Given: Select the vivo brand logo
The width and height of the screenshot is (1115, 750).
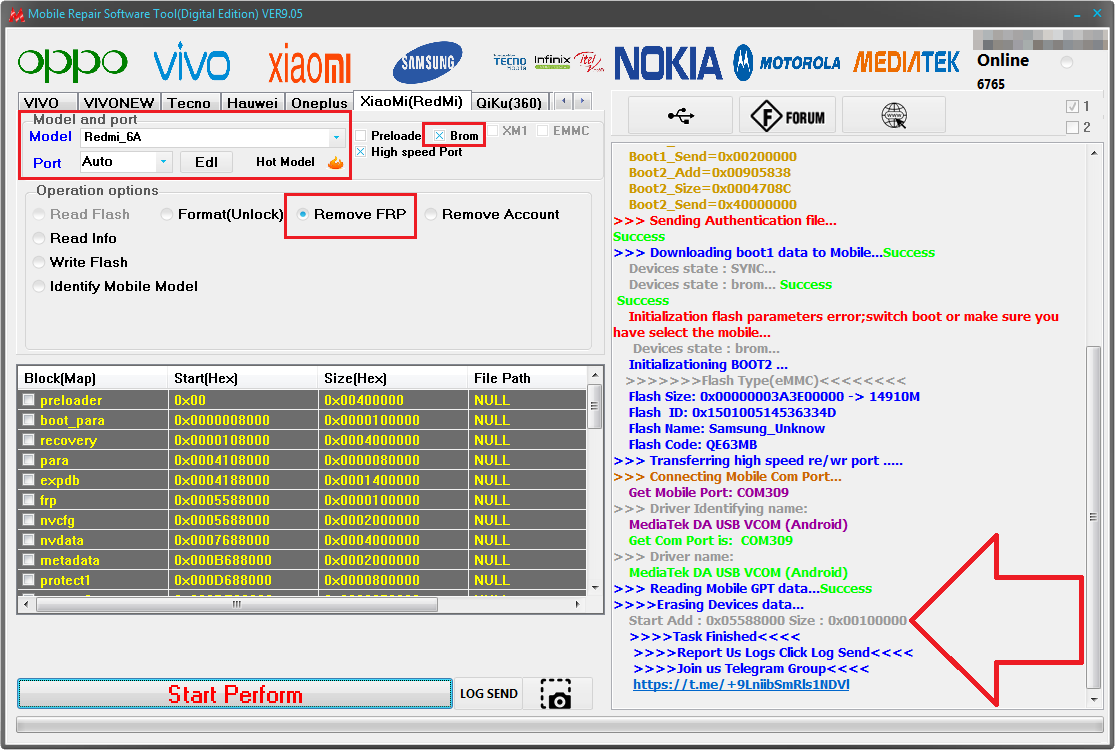Looking at the screenshot, I should pyautogui.click(x=192, y=62).
